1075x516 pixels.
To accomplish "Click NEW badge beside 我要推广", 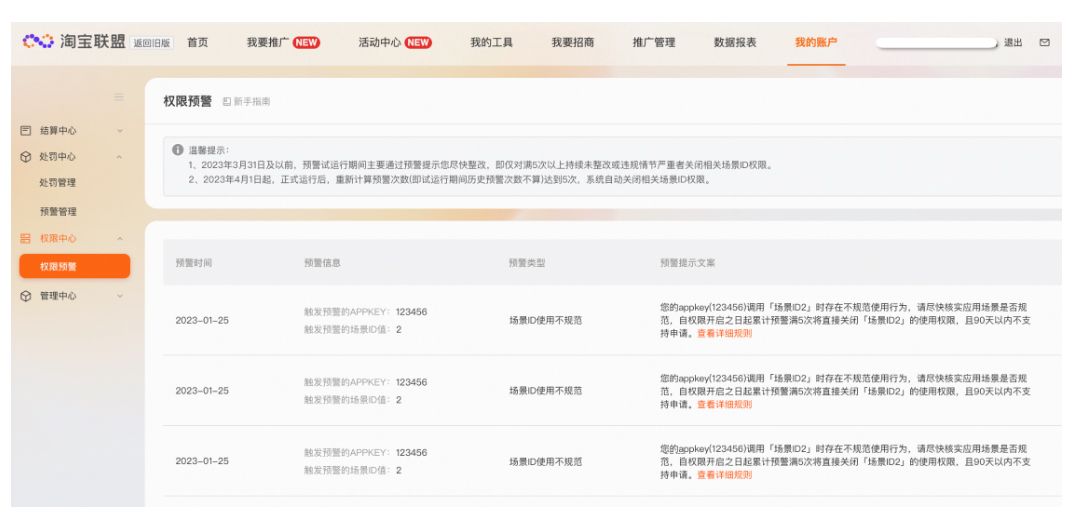I will click(x=306, y=42).
